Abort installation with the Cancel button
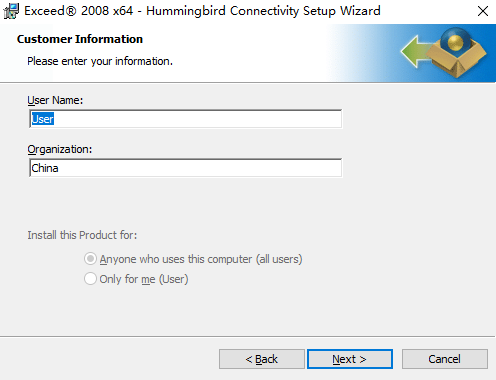The height and width of the screenshot is (380, 496). (445, 359)
